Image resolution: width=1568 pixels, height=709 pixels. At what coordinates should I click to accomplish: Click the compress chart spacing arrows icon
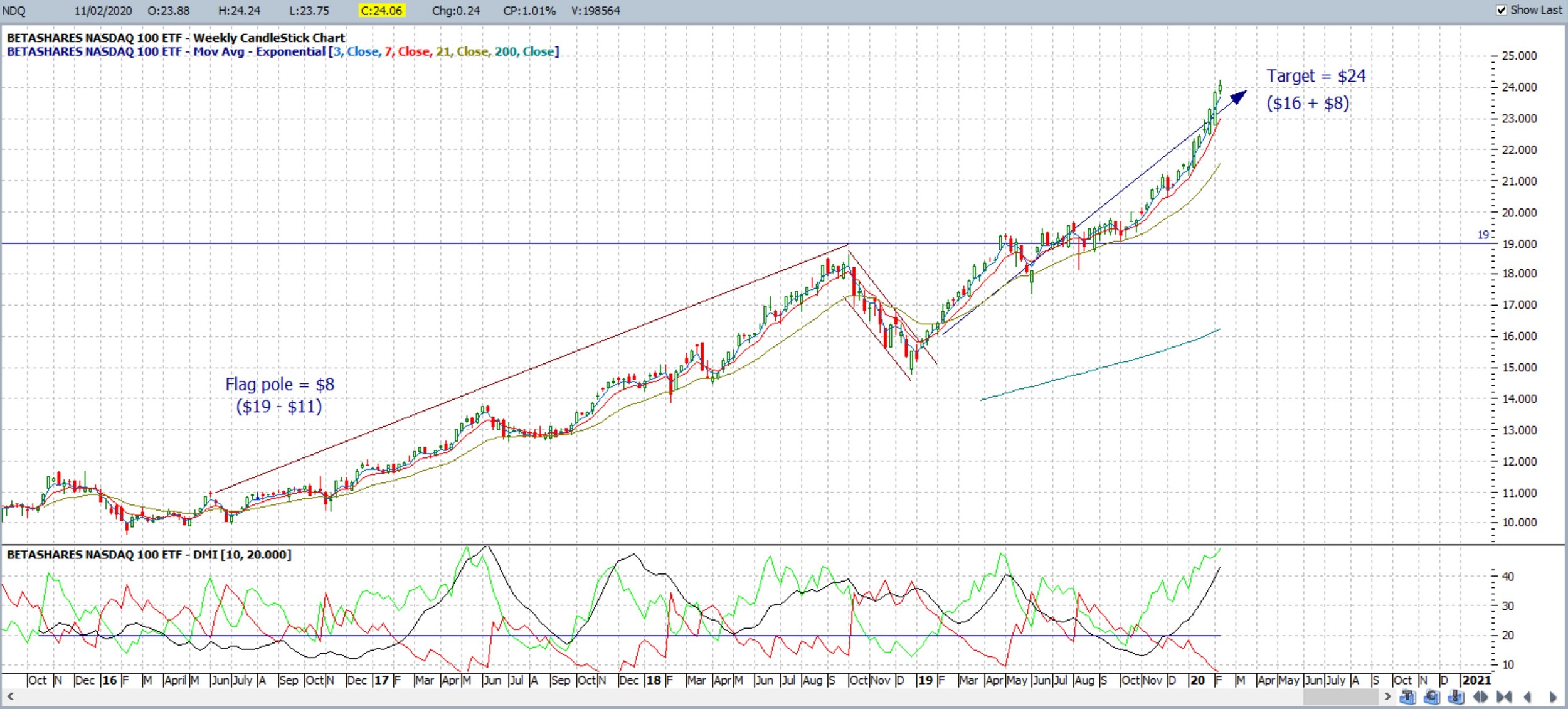[1504, 696]
